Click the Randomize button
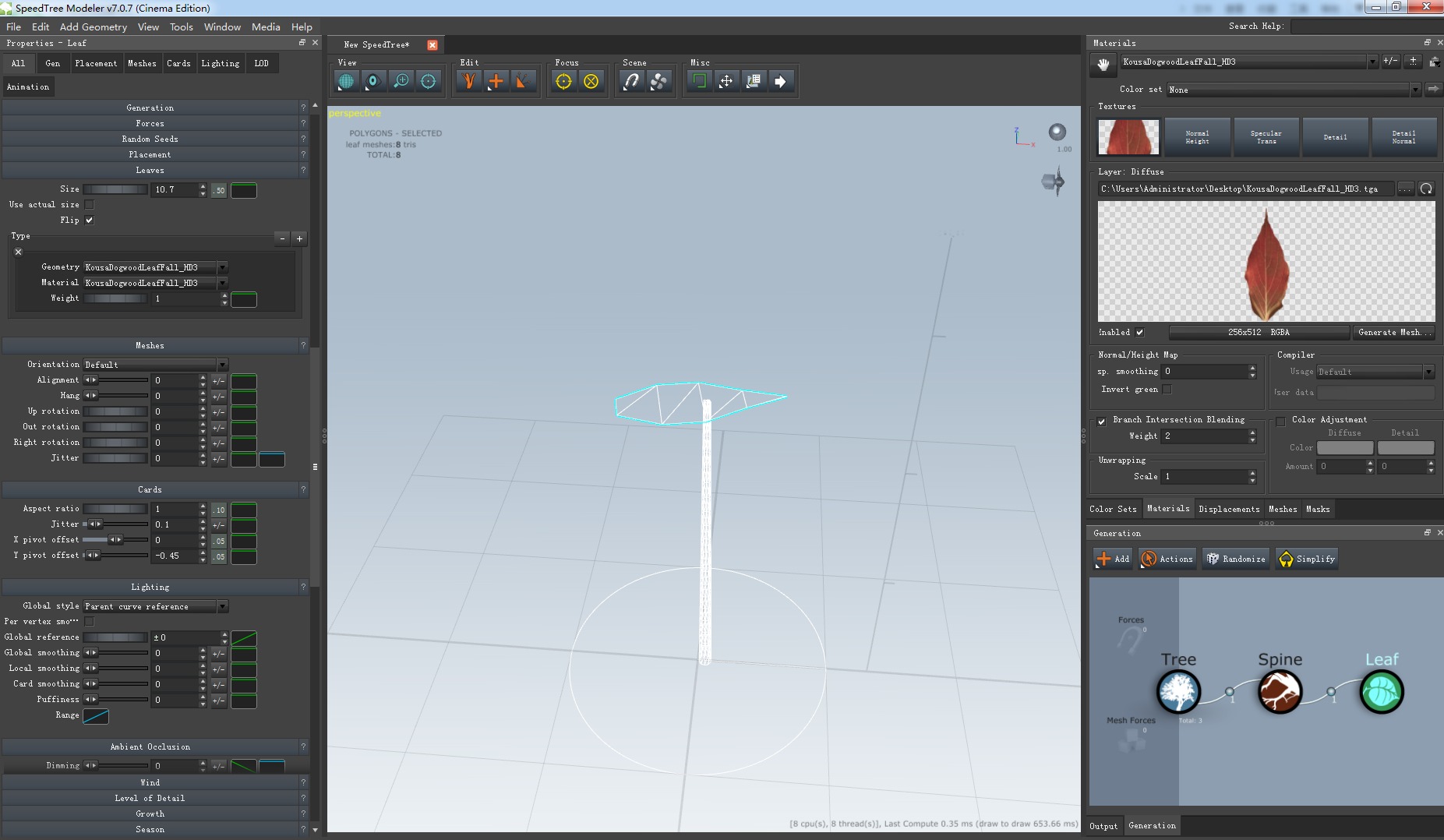This screenshot has width=1444, height=840. [1236, 559]
